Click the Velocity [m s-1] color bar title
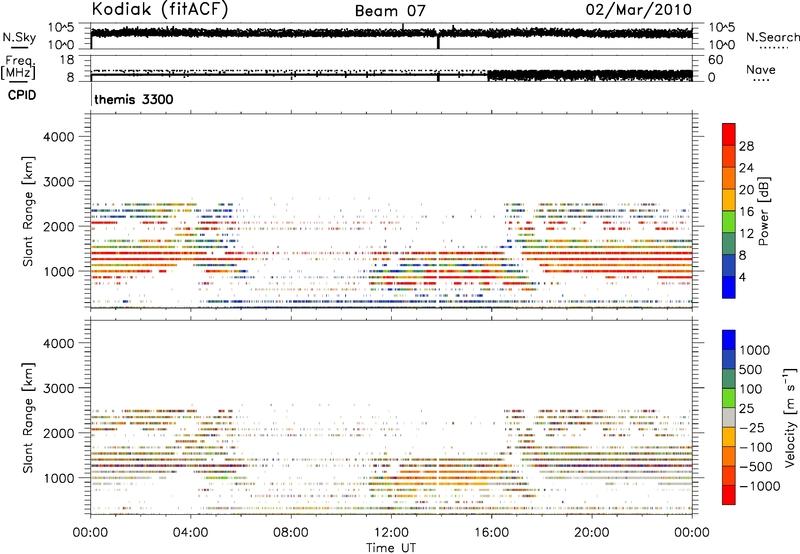Viewport: 800px width, 554px height. 790,418
